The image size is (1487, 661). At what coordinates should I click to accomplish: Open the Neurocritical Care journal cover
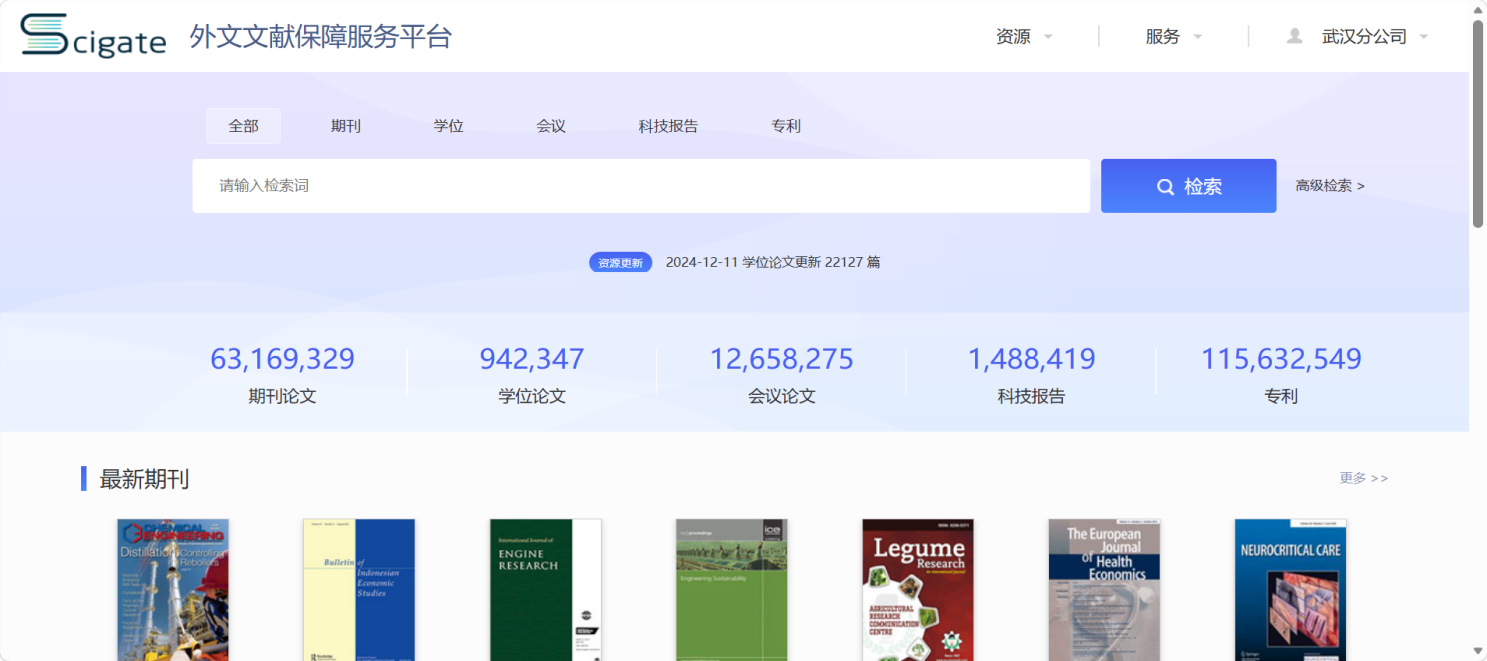point(1291,590)
